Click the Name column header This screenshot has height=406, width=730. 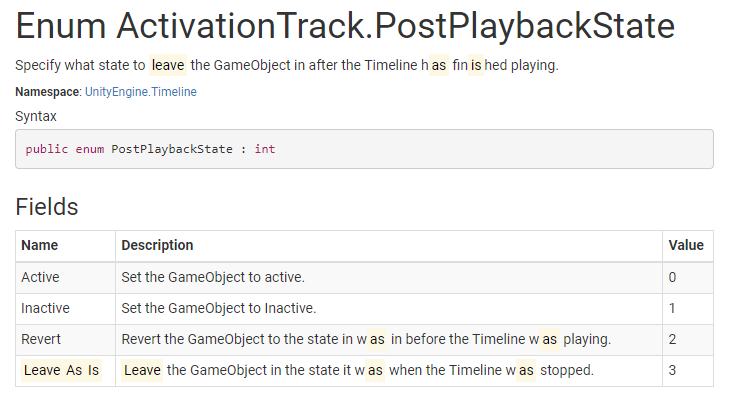(x=40, y=245)
